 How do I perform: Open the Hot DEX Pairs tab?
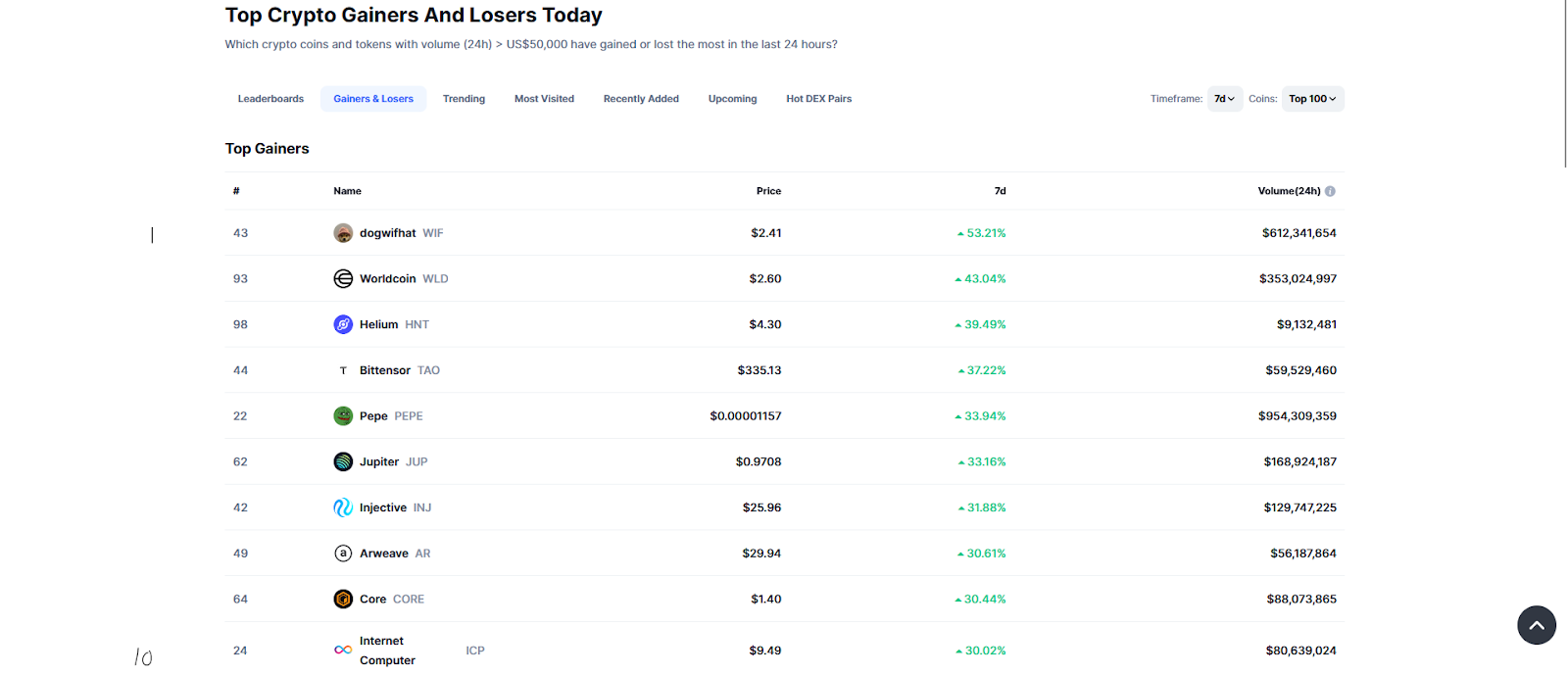(818, 99)
